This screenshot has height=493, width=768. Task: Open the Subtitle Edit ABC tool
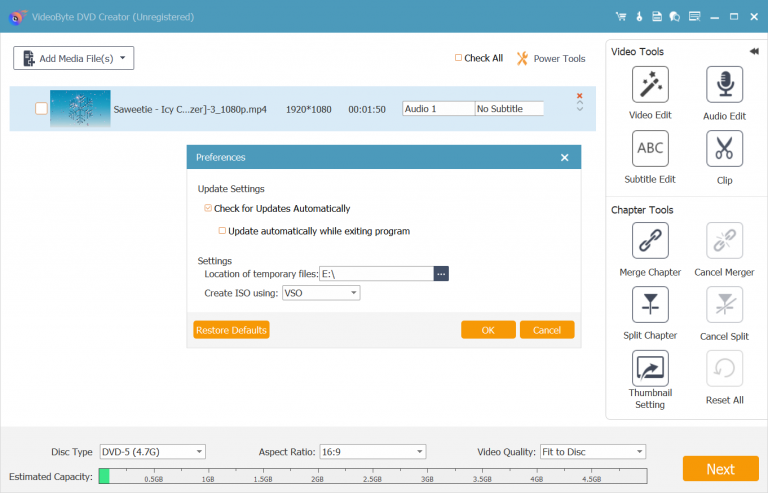[x=650, y=148]
